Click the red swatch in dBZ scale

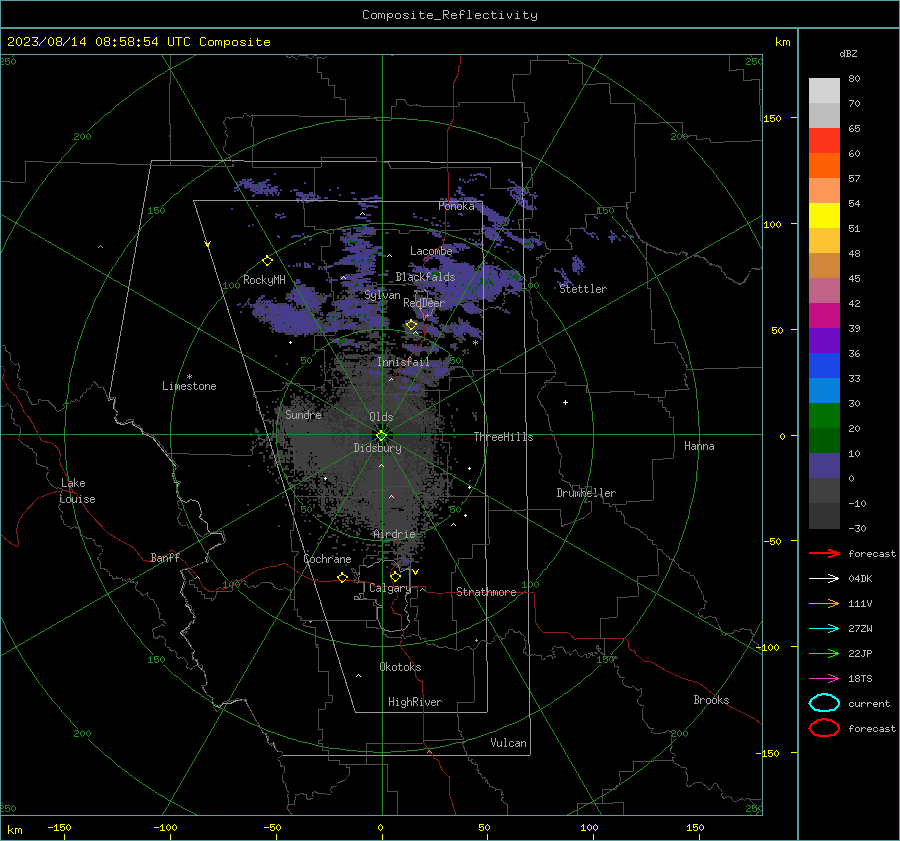coord(824,141)
